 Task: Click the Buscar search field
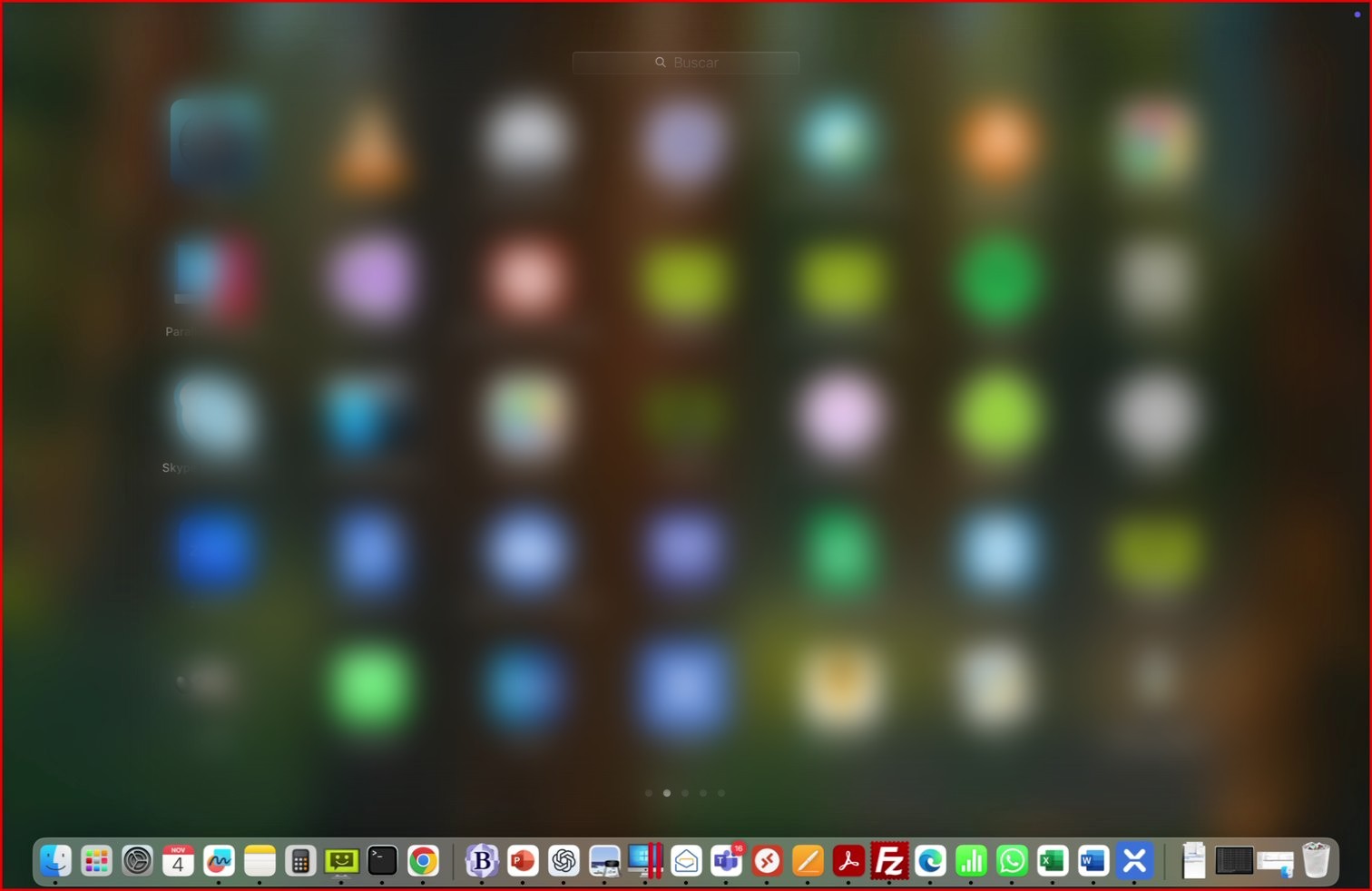(x=686, y=63)
